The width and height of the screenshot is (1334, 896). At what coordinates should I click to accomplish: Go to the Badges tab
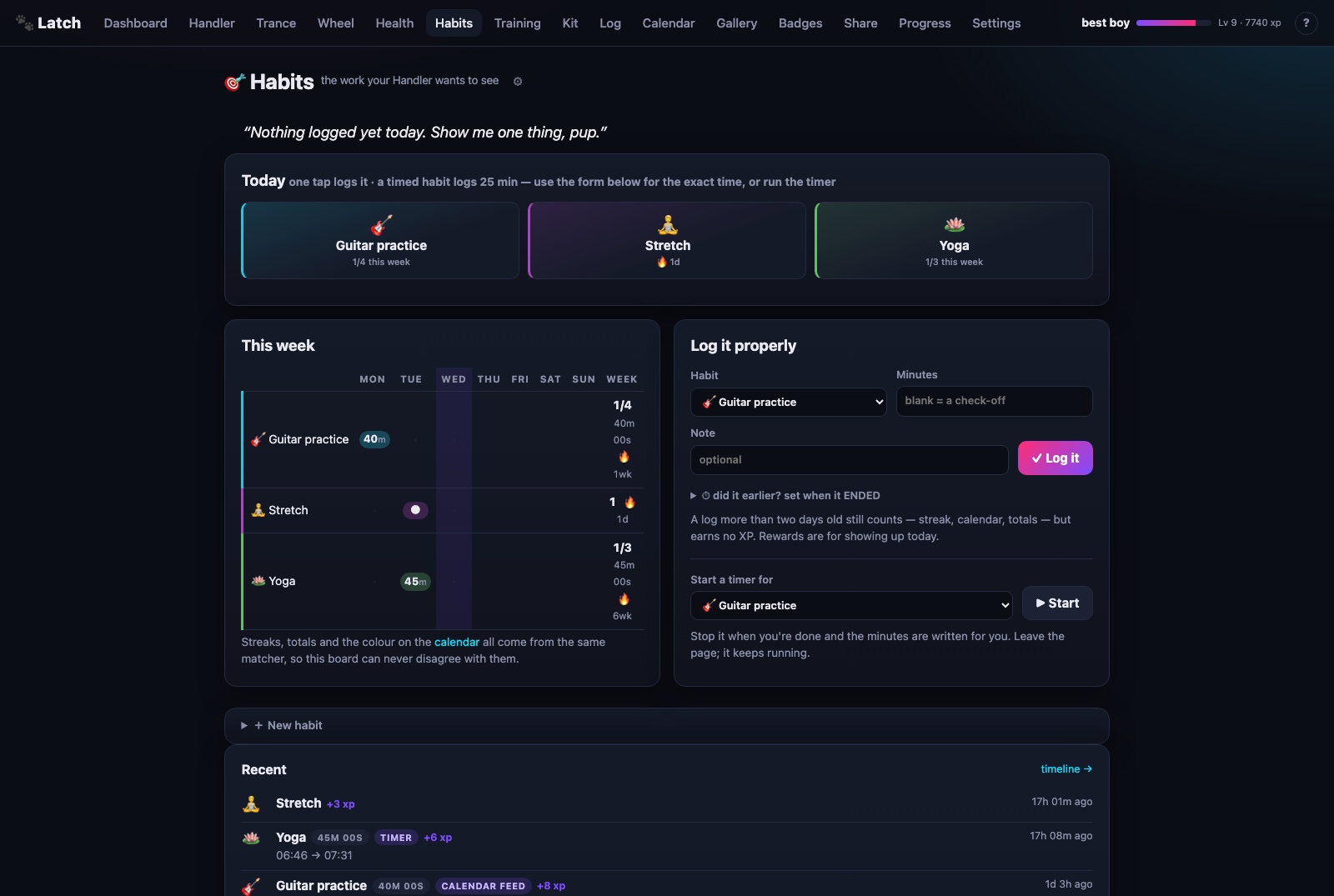pos(800,23)
